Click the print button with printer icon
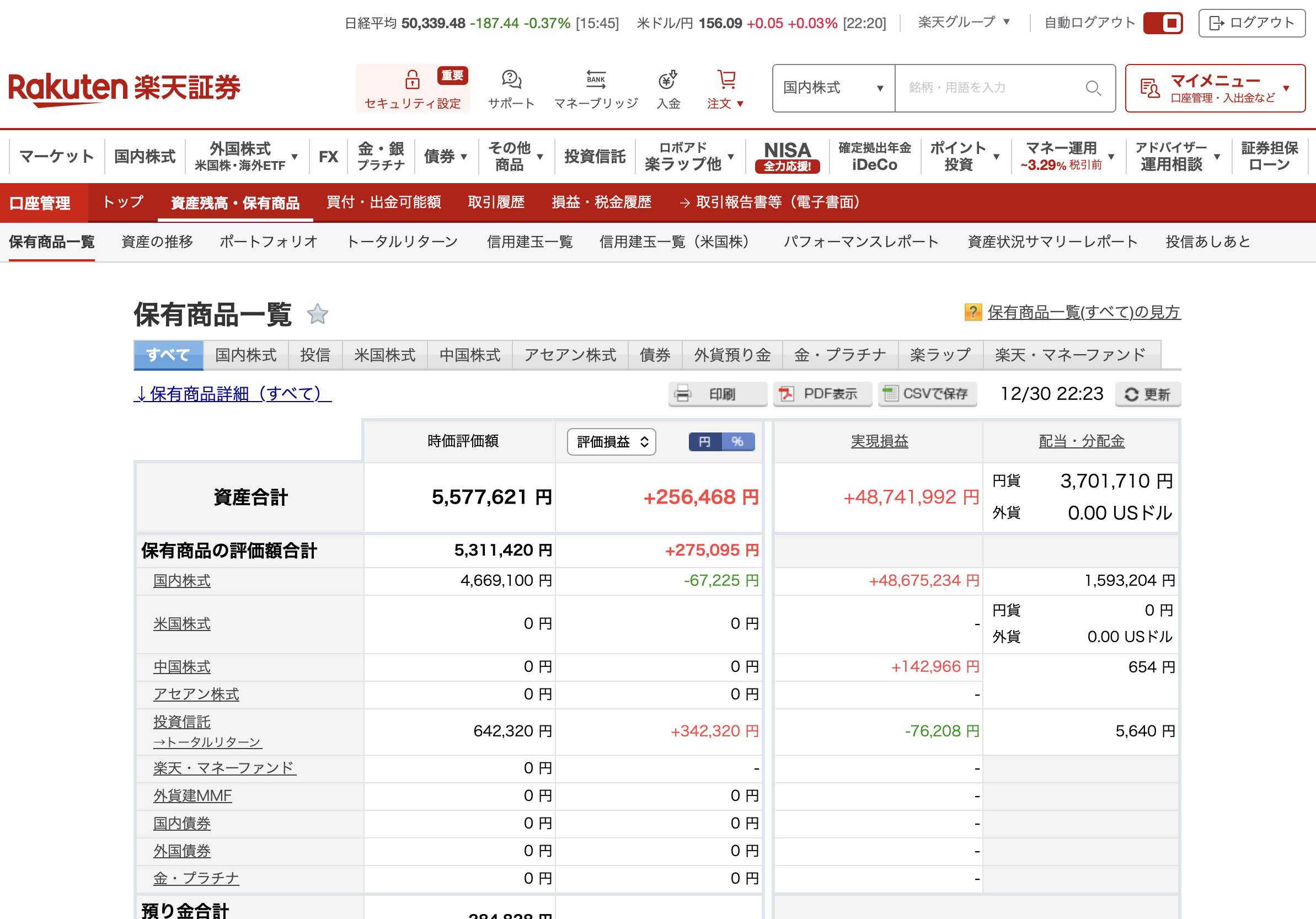Viewport: 1316px width, 919px height. (717, 394)
